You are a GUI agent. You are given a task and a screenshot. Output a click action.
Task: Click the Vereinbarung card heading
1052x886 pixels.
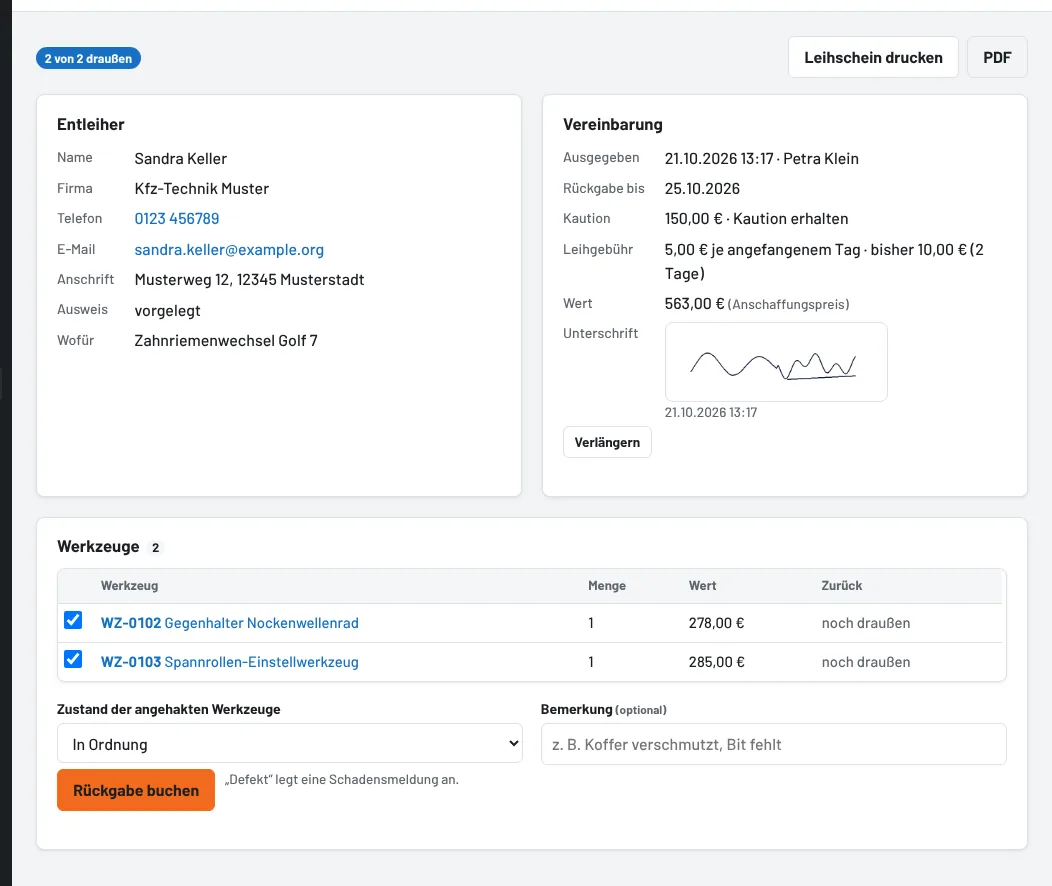pyautogui.click(x=613, y=125)
